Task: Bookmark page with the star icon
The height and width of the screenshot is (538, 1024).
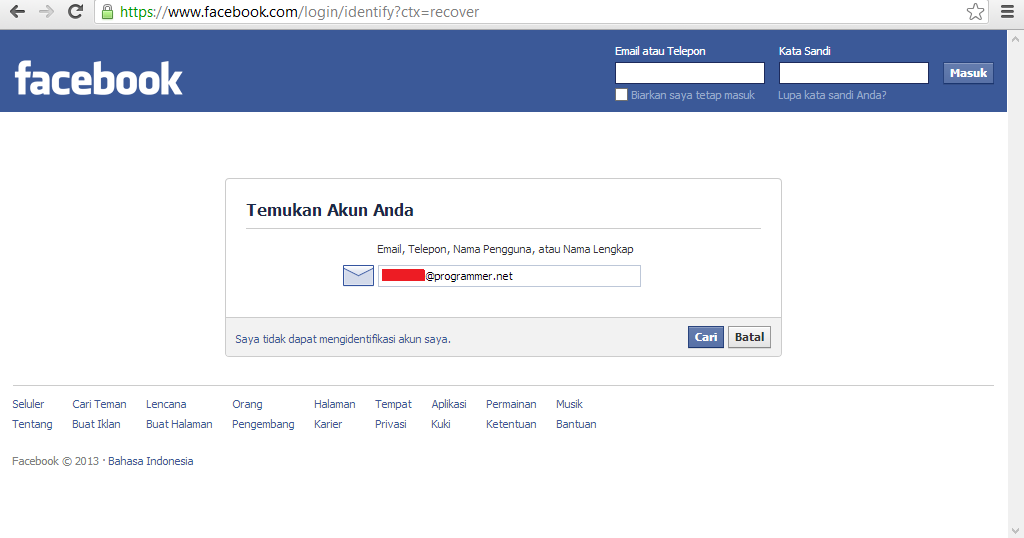Action: tap(975, 12)
